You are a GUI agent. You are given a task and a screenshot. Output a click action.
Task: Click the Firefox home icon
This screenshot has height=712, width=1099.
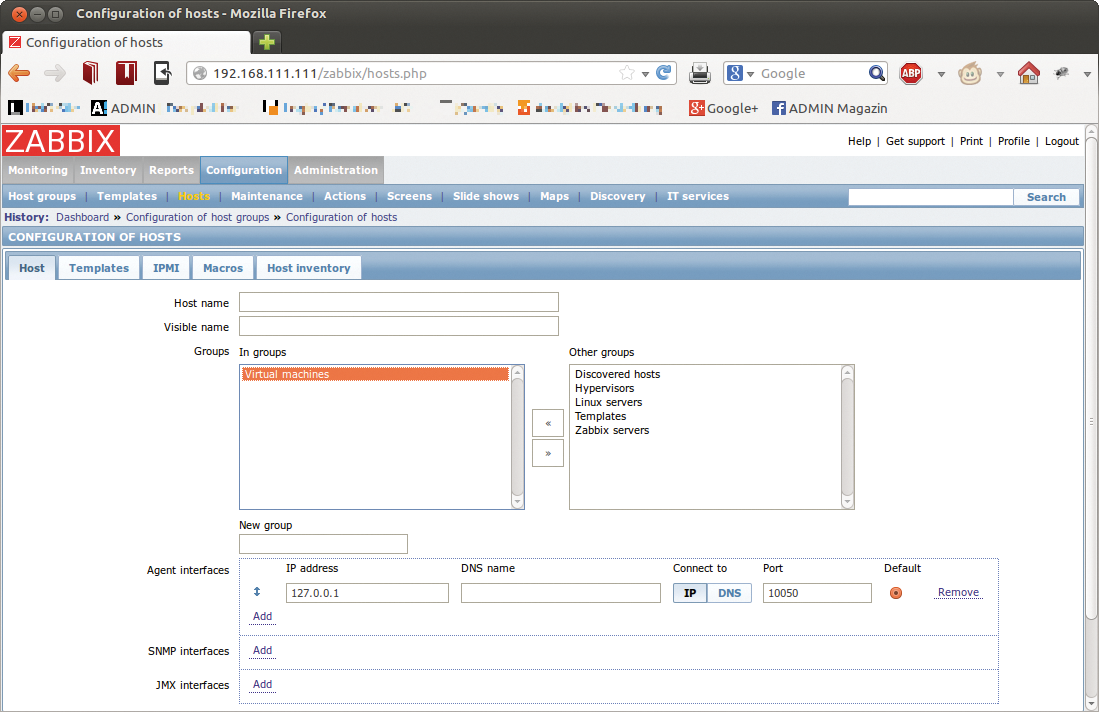1028,73
